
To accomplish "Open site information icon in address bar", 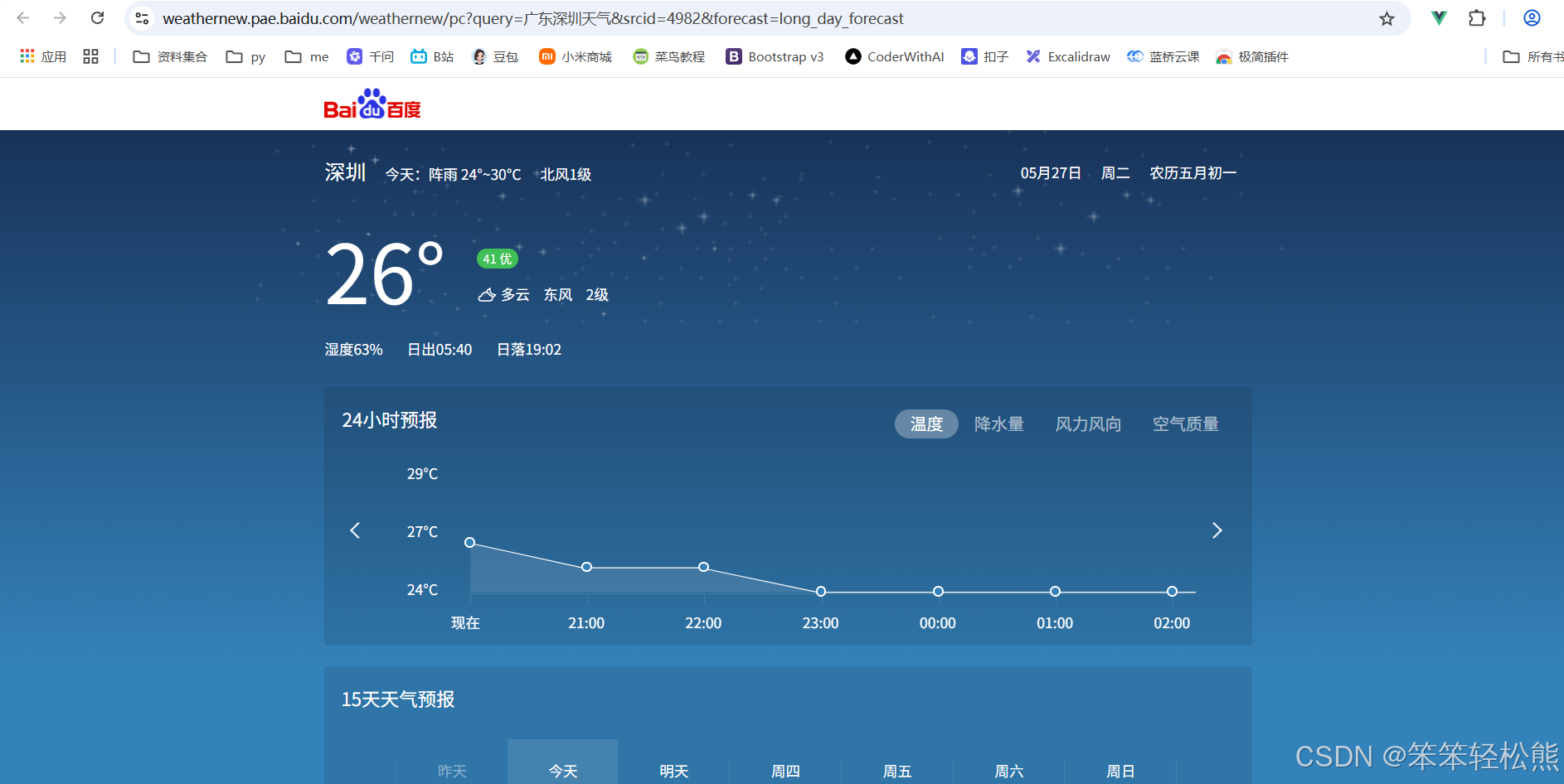I will (143, 18).
